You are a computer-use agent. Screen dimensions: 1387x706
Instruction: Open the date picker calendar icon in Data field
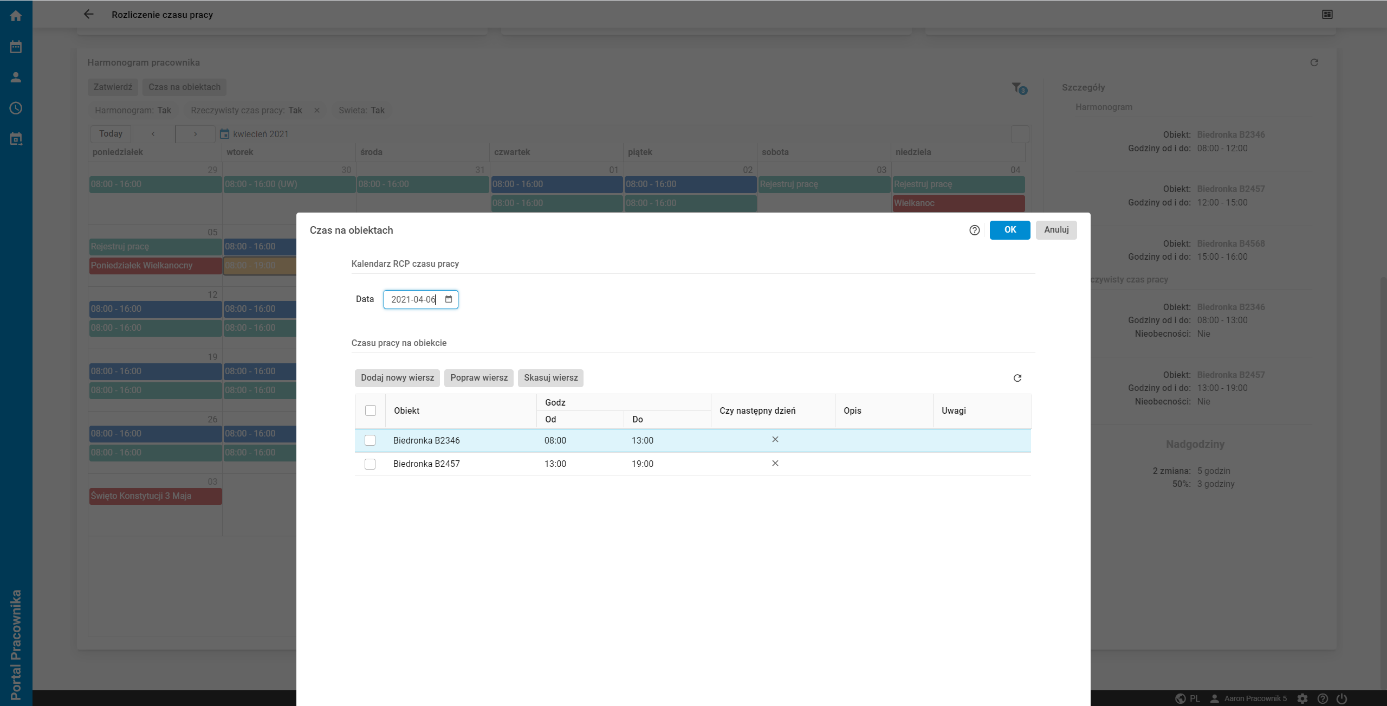point(449,299)
